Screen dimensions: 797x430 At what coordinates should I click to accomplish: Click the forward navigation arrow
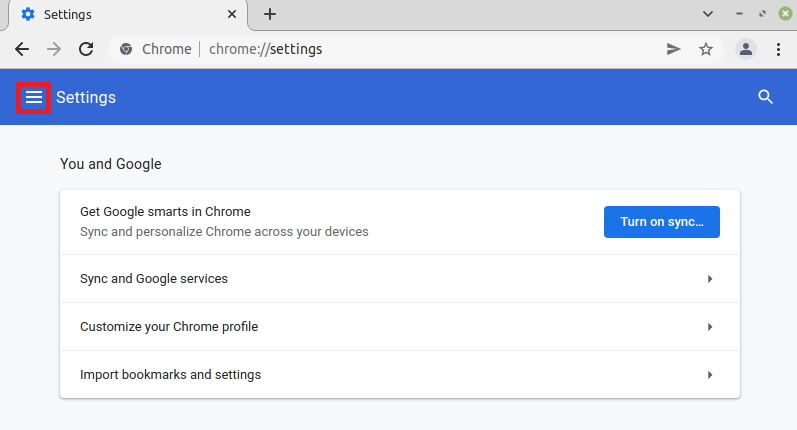click(54, 49)
